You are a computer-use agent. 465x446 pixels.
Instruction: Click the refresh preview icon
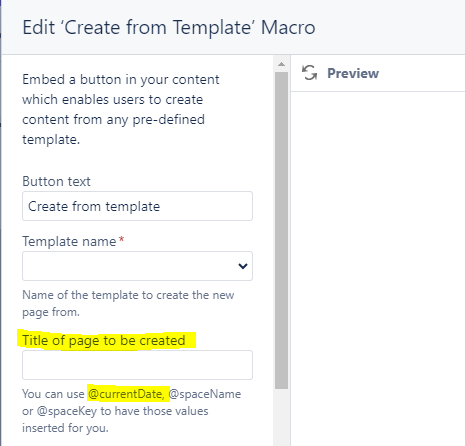309,73
